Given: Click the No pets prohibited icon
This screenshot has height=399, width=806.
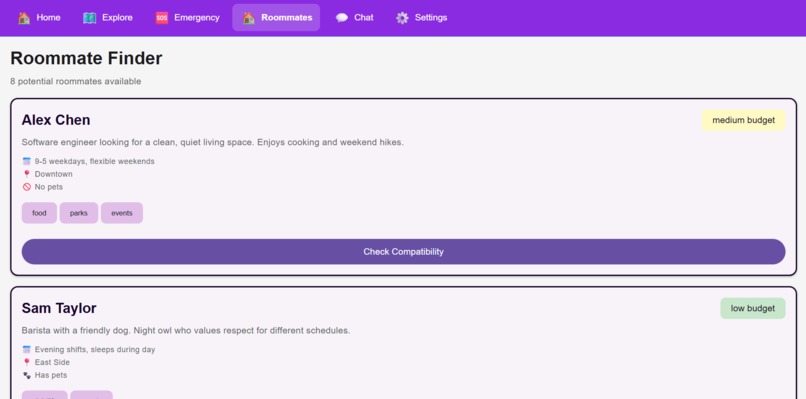Looking at the screenshot, I should (x=27, y=187).
